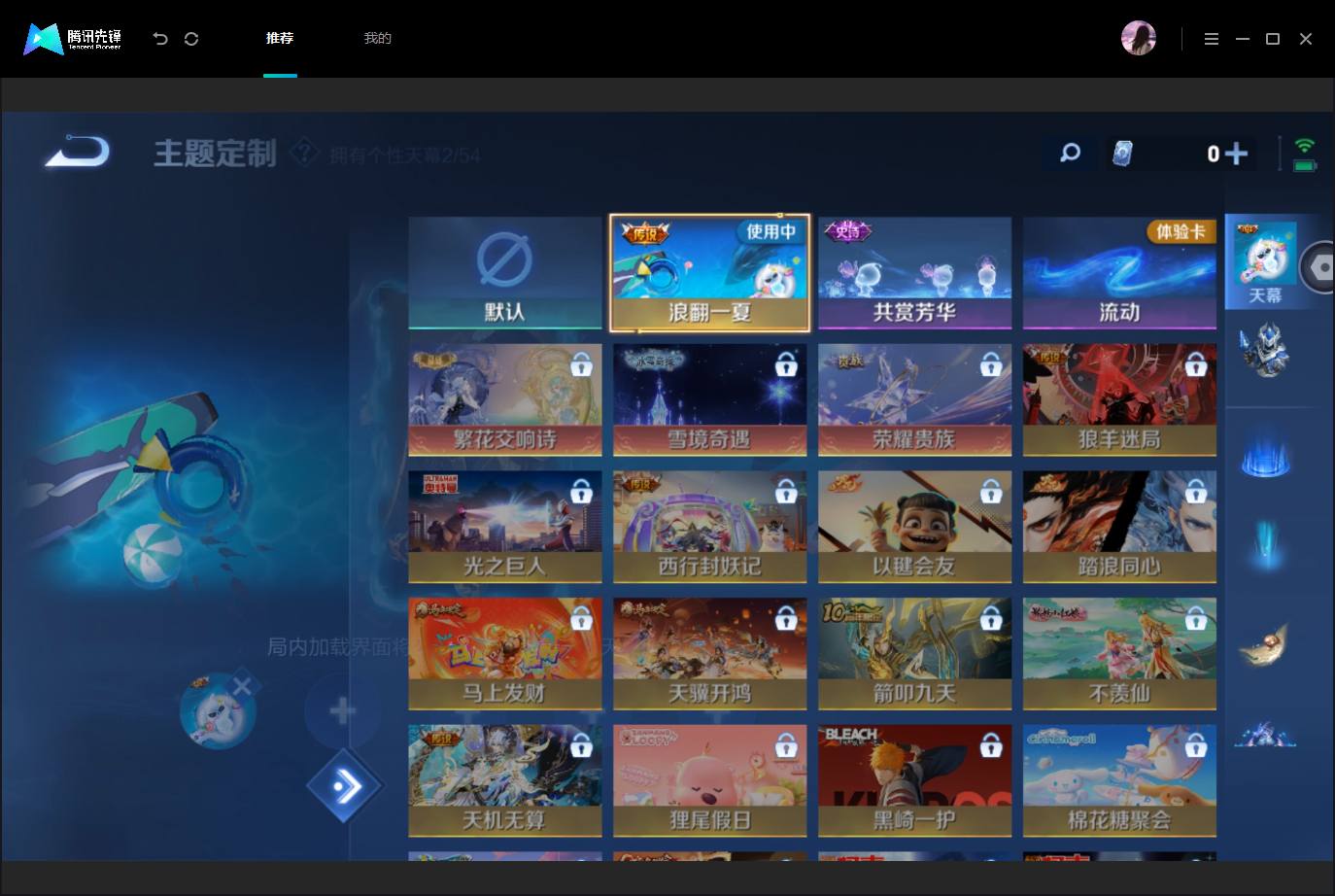Open the theme search magnifier
Image resolution: width=1335 pixels, height=896 pixels.
click(x=1070, y=153)
